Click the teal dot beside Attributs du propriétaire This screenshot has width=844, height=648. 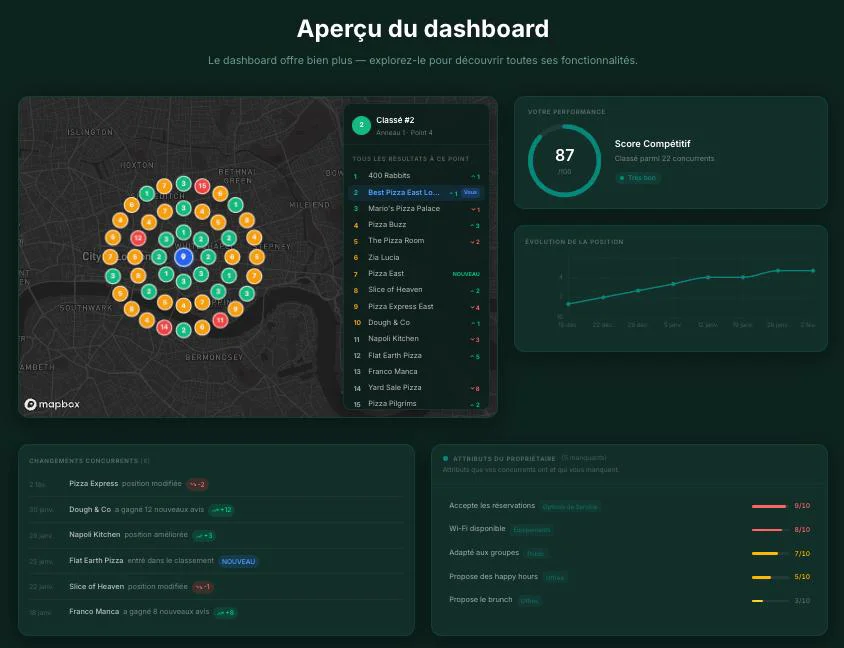pos(443,458)
